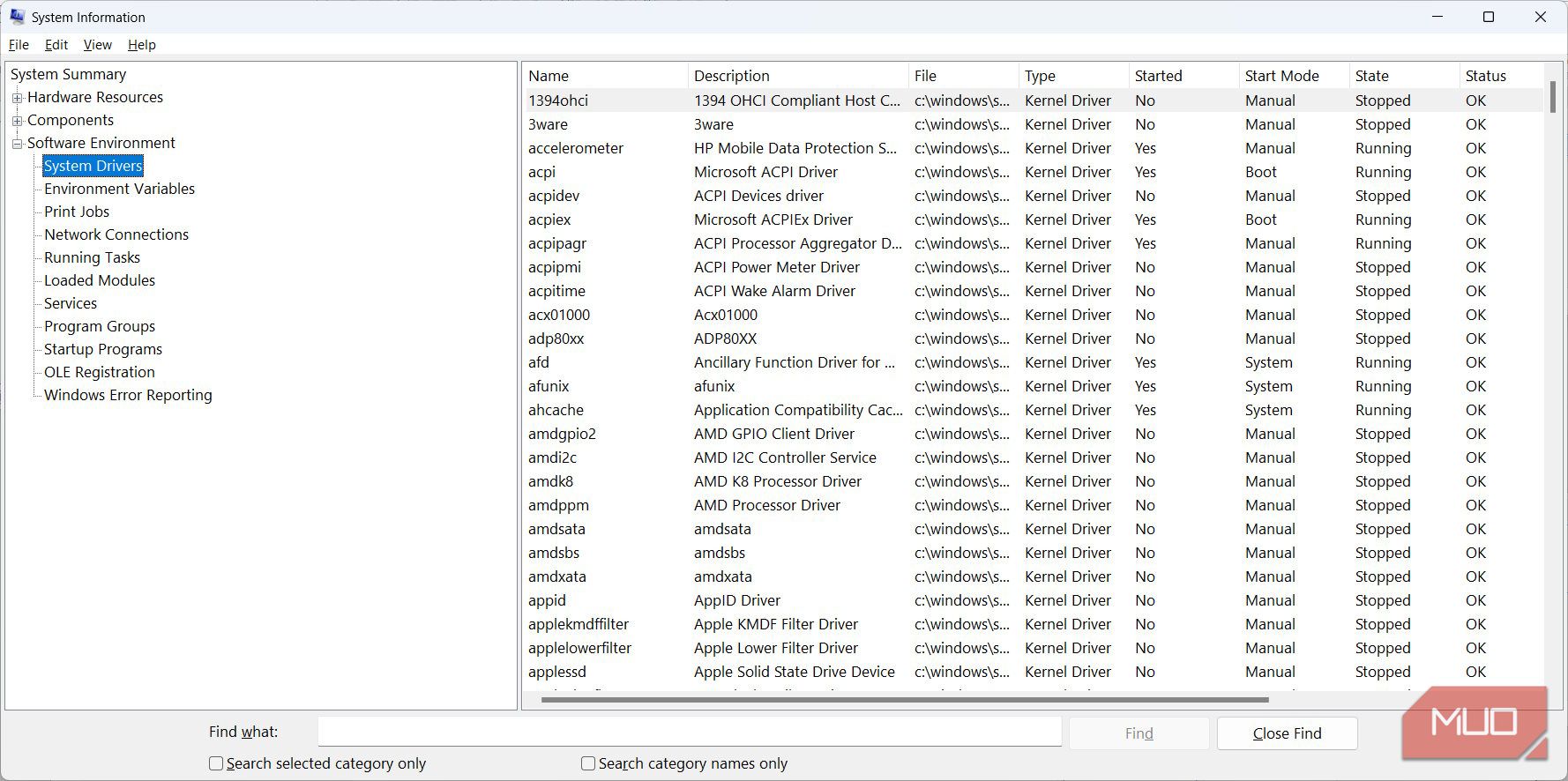Click the acpi driver name cell
The image size is (1568, 781).
tap(542, 172)
